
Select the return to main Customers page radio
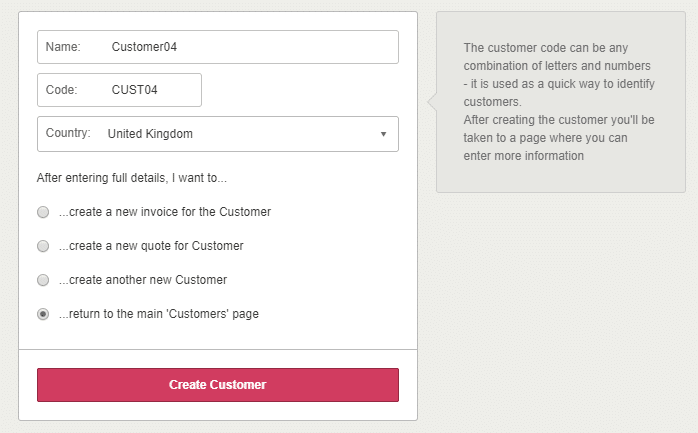tap(43, 314)
